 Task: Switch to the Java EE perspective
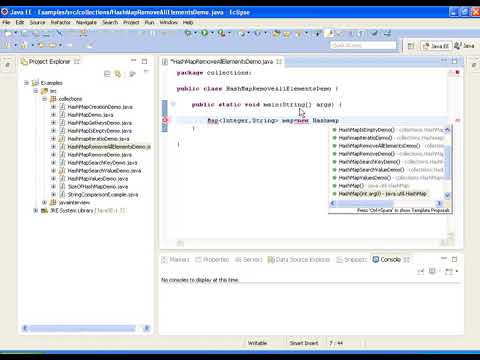click(436, 46)
